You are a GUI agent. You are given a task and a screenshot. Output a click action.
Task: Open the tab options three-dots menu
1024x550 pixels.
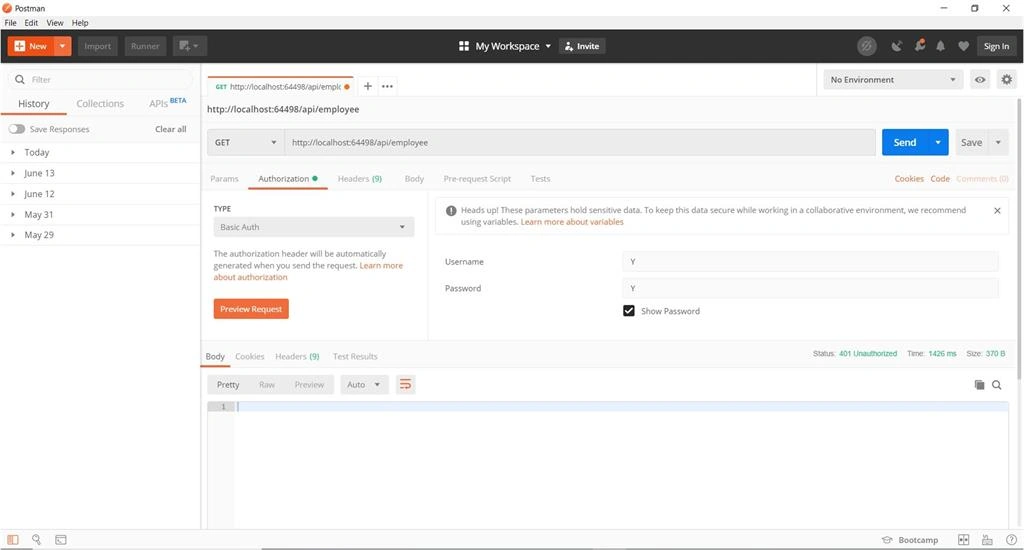coord(387,86)
